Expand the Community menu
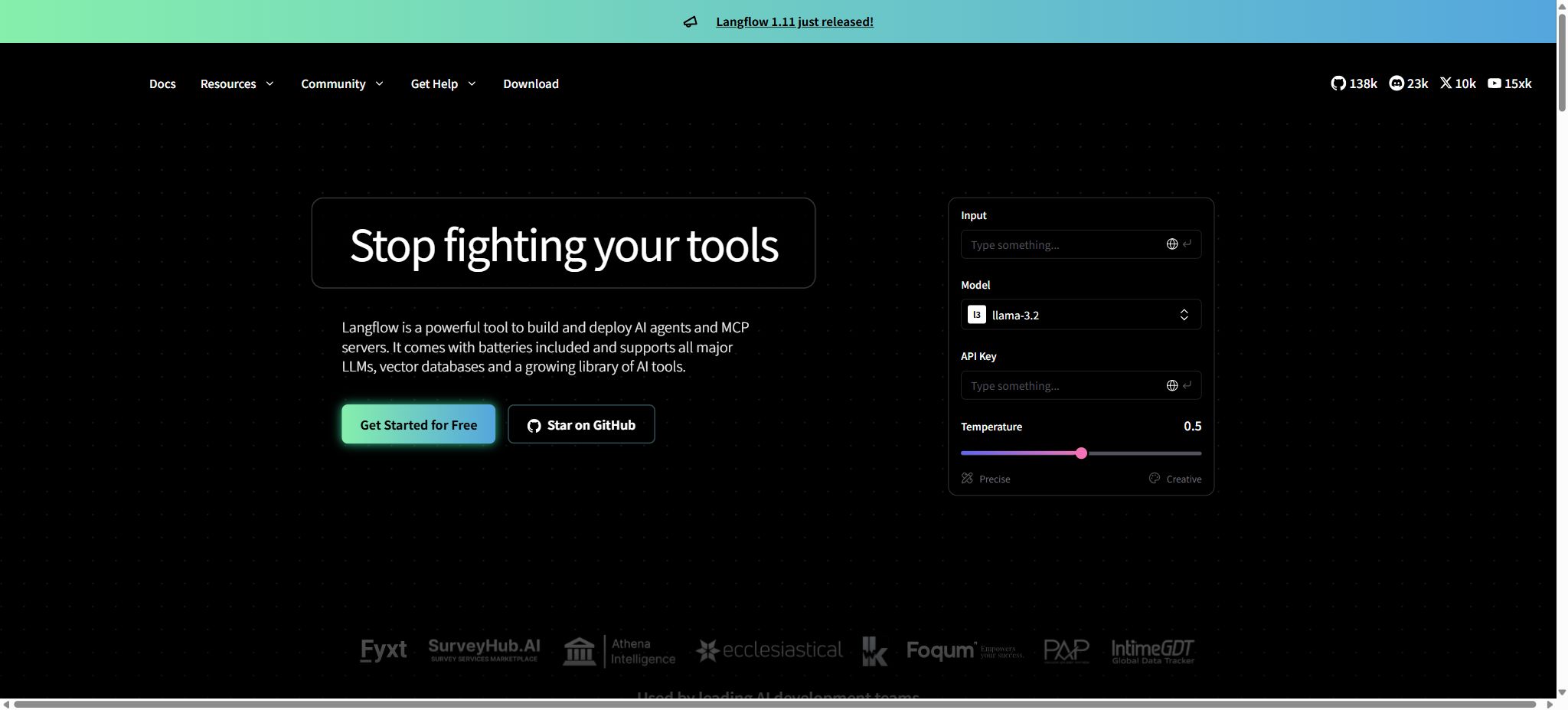The width and height of the screenshot is (1568, 710). tap(342, 83)
